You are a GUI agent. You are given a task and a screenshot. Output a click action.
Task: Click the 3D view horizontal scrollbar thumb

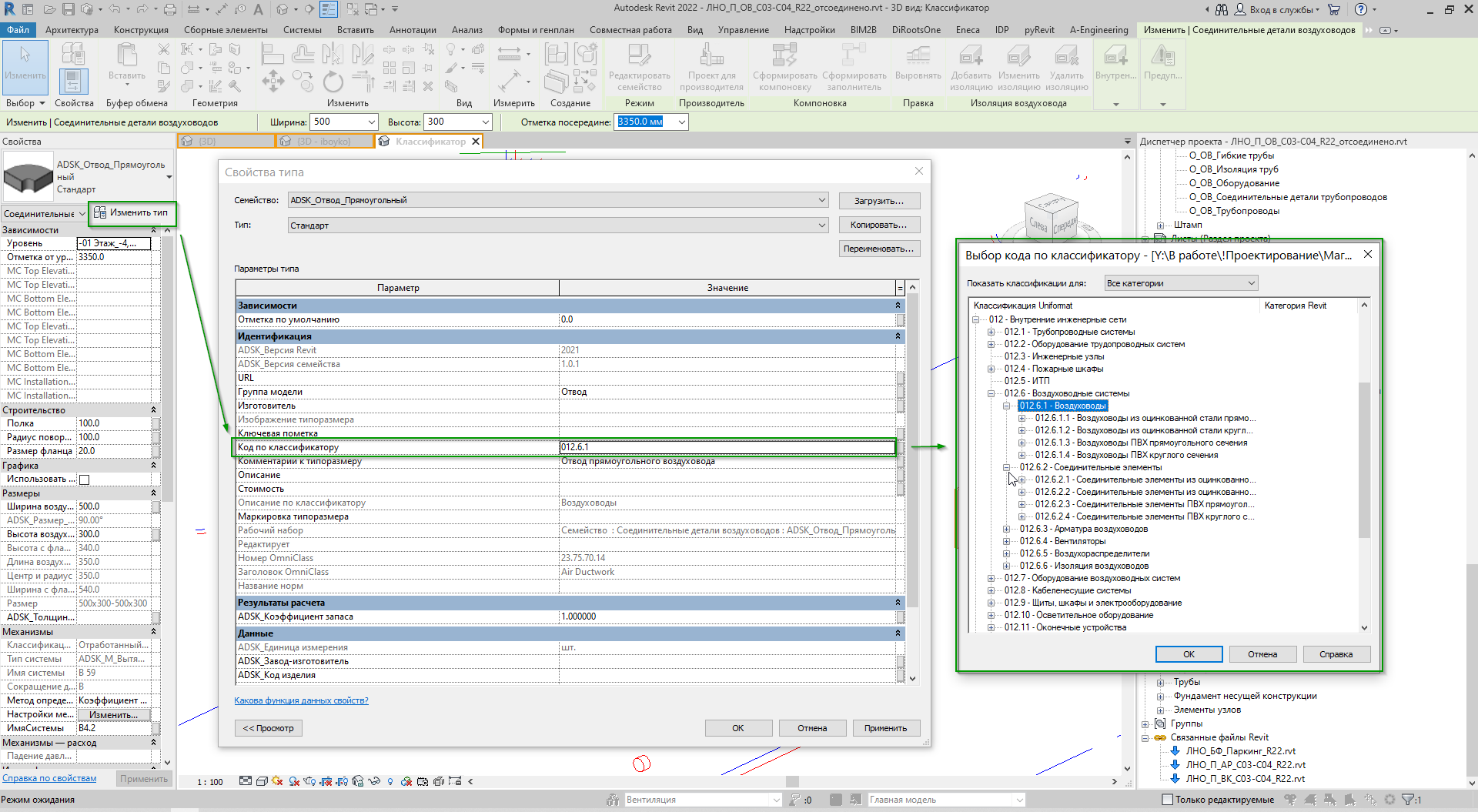(792, 781)
